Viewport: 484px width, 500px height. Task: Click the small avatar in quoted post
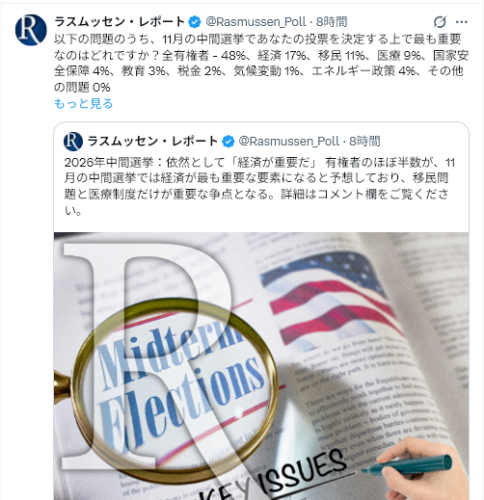click(73, 141)
